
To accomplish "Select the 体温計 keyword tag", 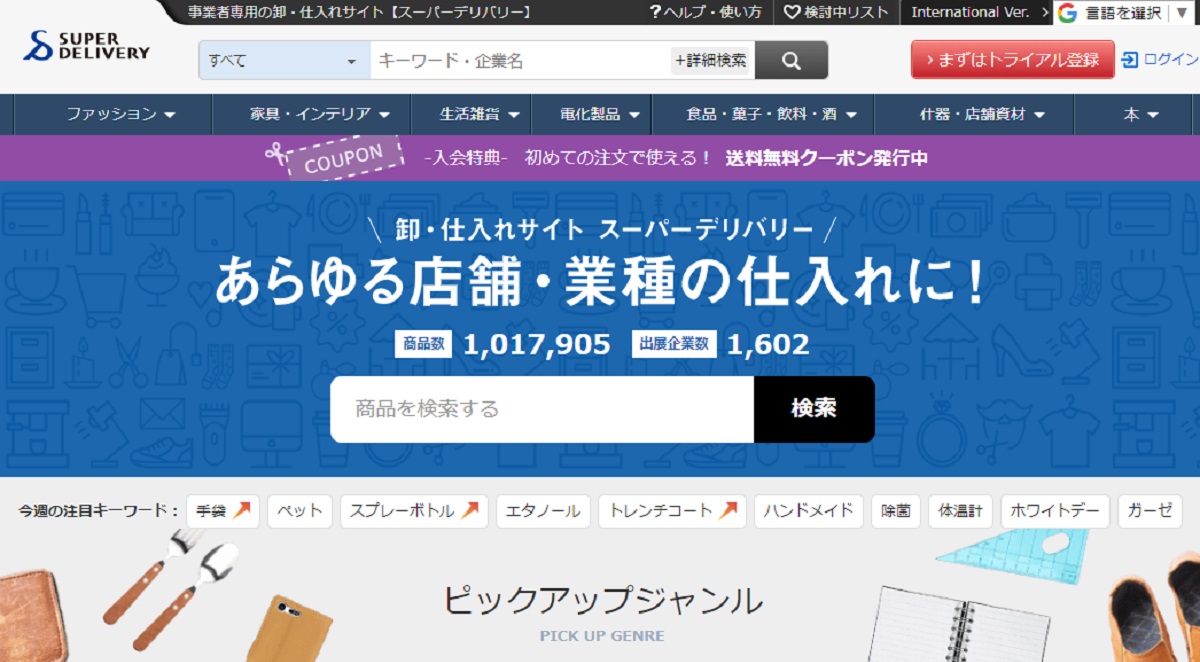I will tap(960, 511).
